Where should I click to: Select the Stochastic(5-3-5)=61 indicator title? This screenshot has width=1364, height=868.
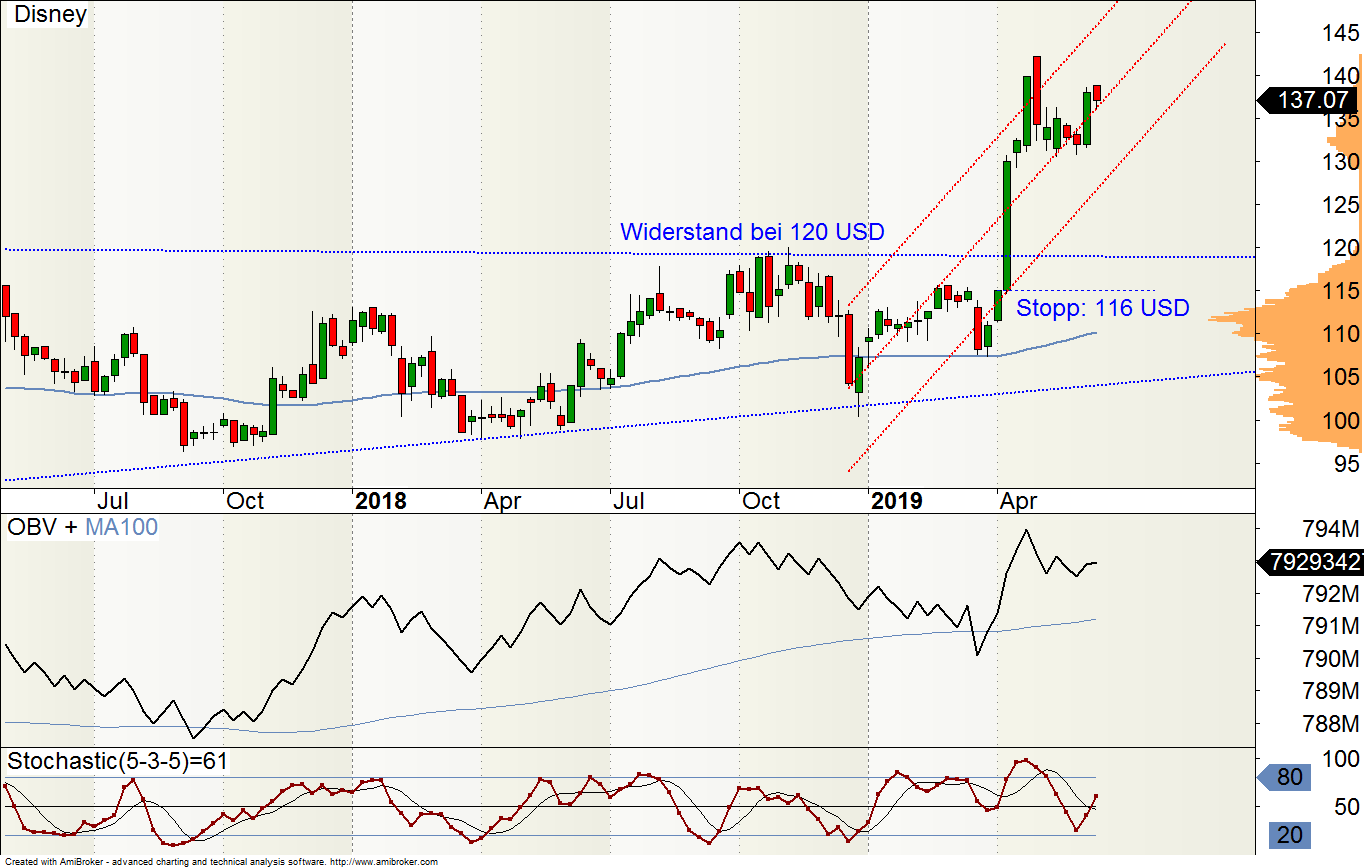(118, 761)
